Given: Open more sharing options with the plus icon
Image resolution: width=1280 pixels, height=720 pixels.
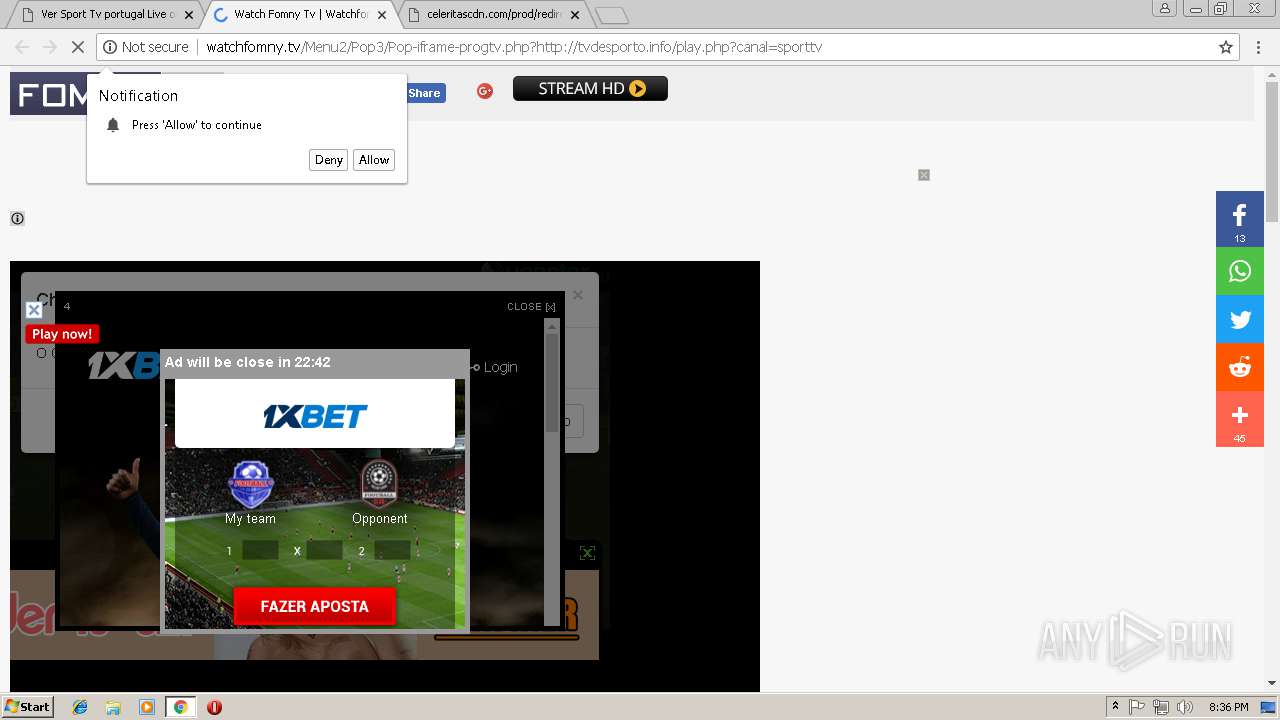Looking at the screenshot, I should [1240, 419].
